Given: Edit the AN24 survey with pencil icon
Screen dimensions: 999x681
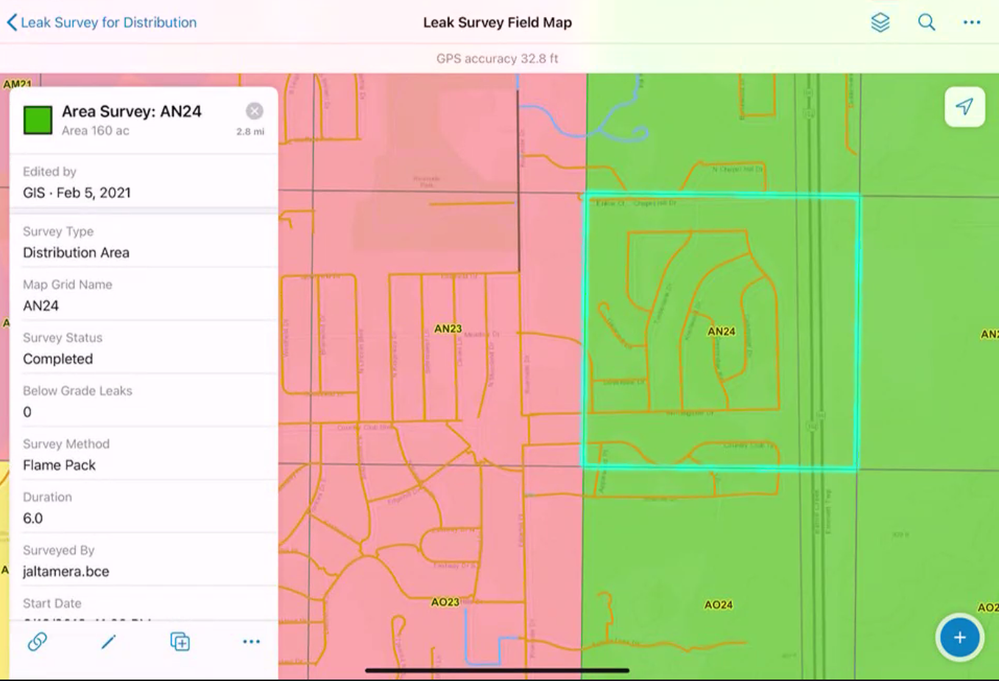Looking at the screenshot, I should [109, 642].
